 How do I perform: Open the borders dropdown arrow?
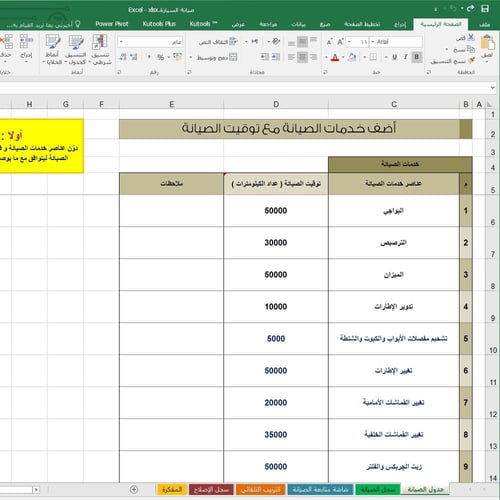[x=365, y=57]
